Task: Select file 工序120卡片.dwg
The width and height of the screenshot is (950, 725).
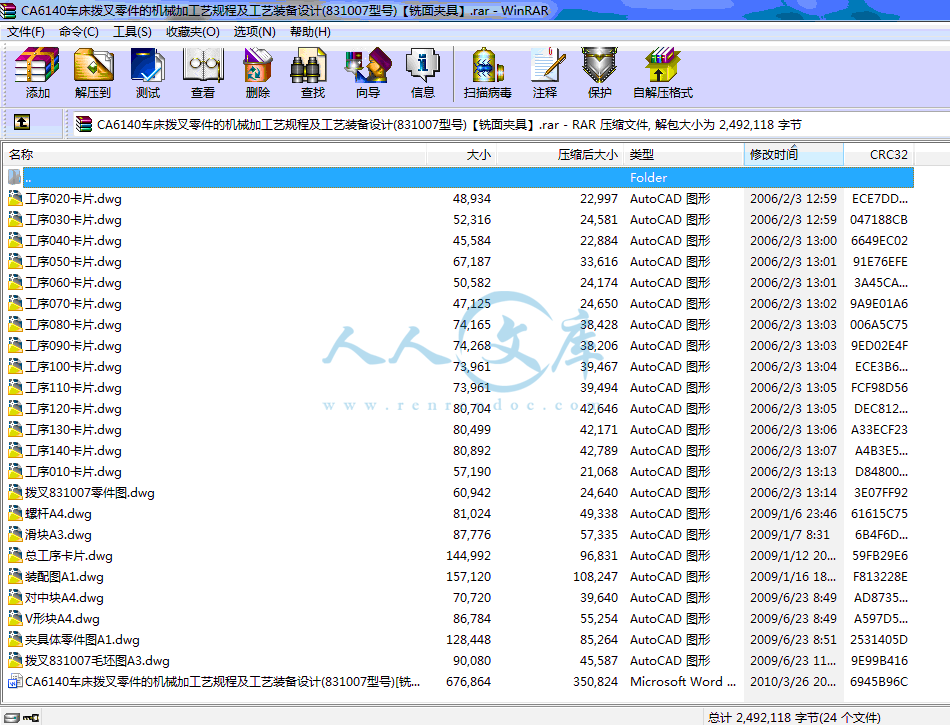Action: (73, 408)
